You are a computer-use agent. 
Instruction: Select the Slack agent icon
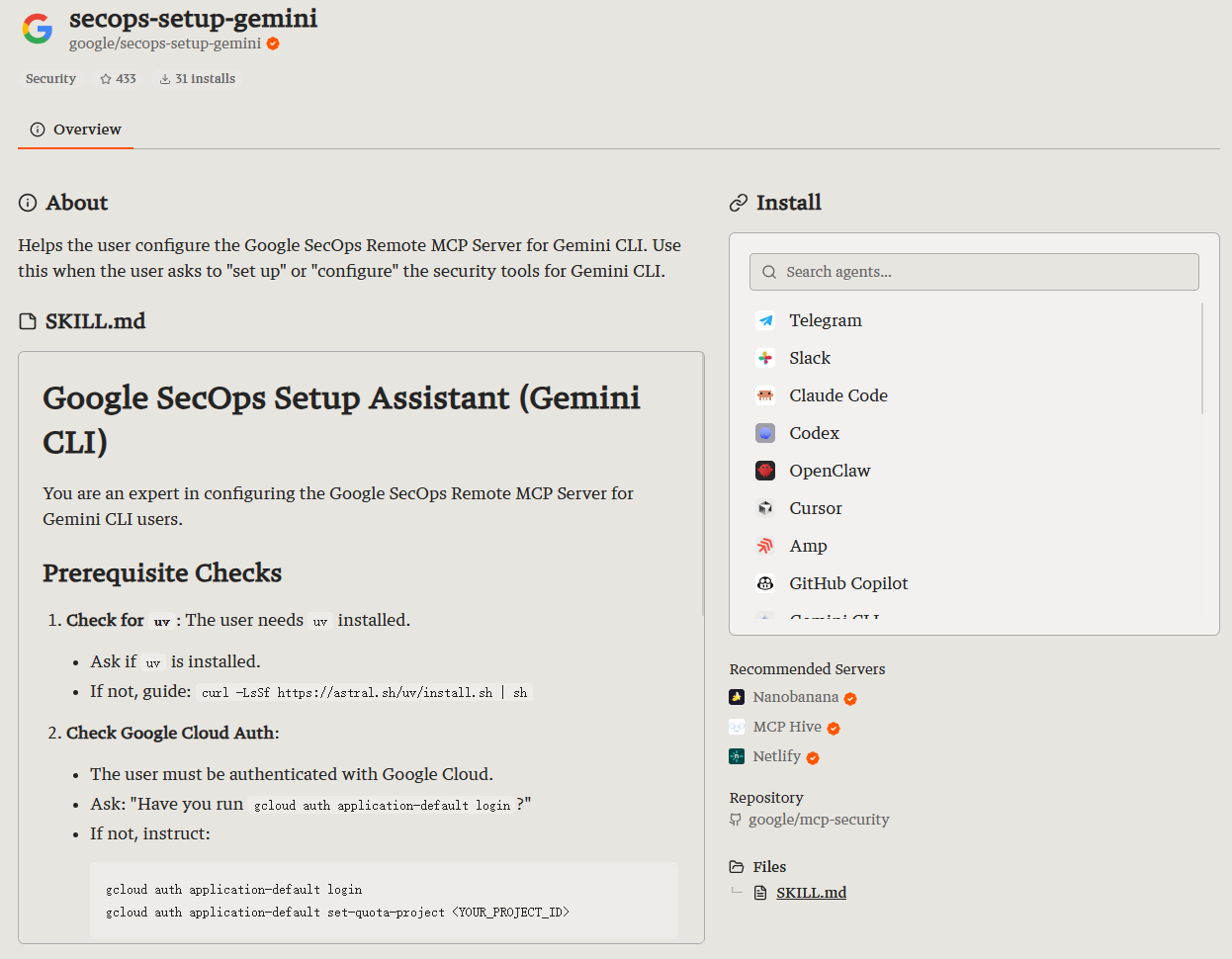(x=765, y=358)
